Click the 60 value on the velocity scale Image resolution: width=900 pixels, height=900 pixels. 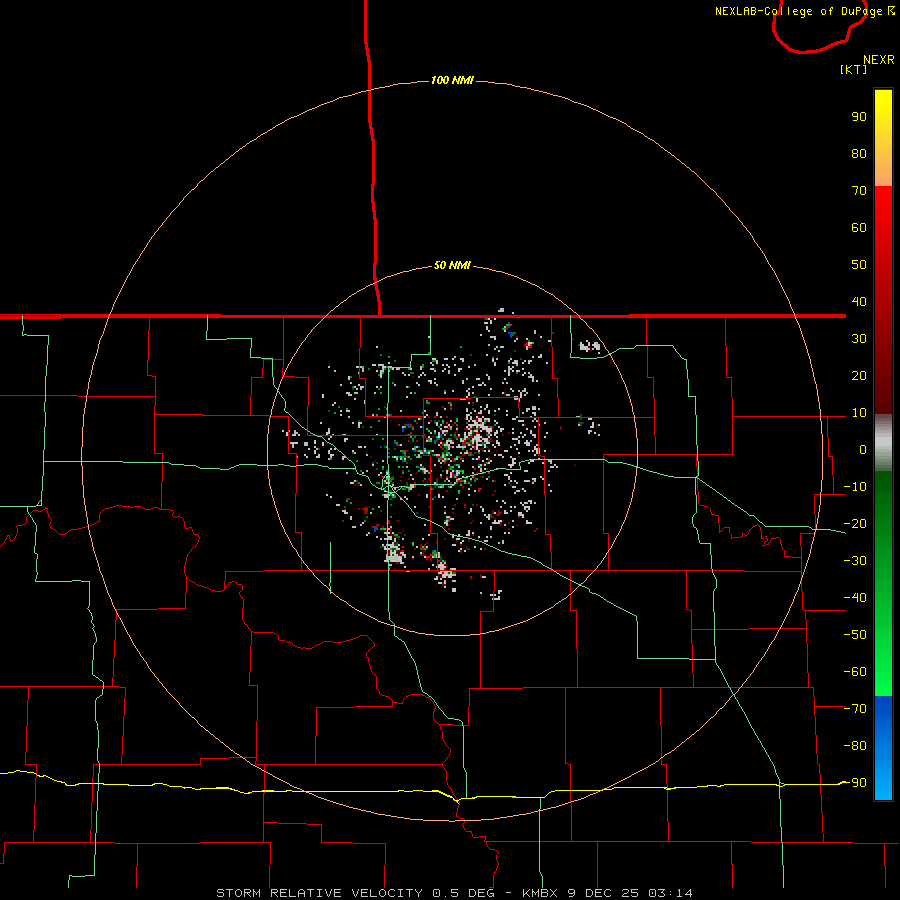(x=859, y=228)
